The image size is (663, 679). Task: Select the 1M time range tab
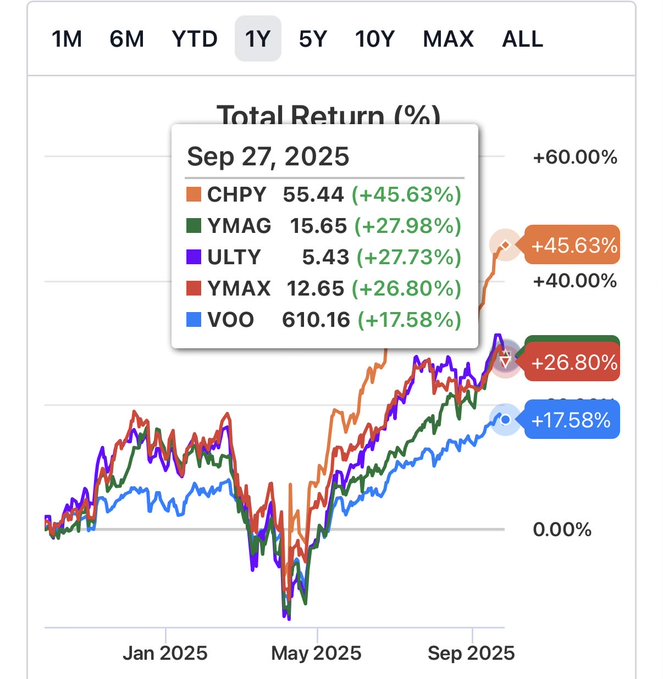coord(67,39)
